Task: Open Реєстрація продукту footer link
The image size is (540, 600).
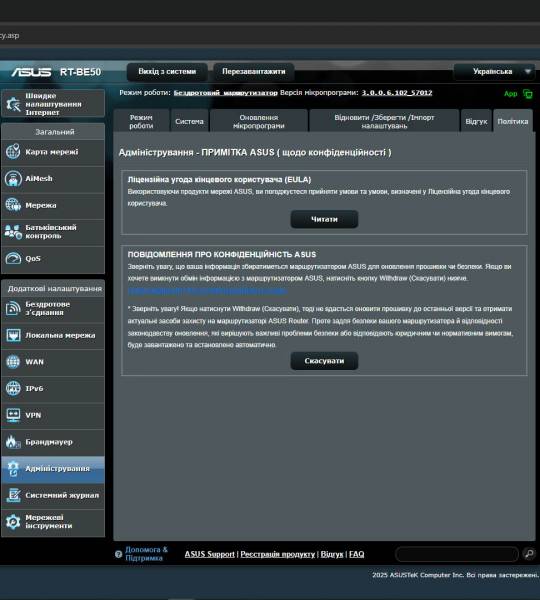Action: click(277, 554)
